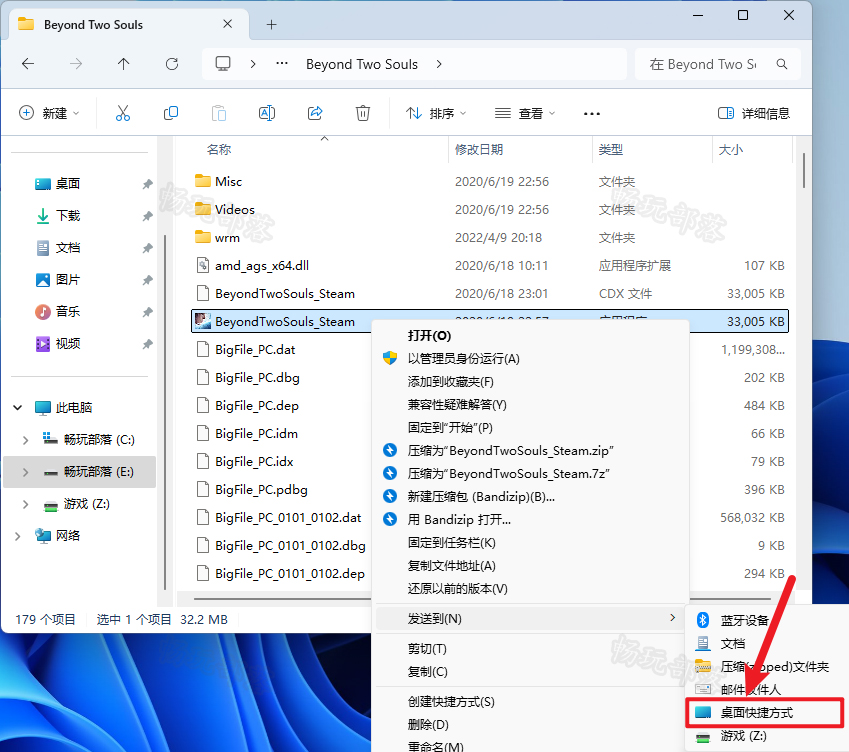The image size is (849, 752).
Task: Go back with the left arrow
Action: click(x=28, y=64)
